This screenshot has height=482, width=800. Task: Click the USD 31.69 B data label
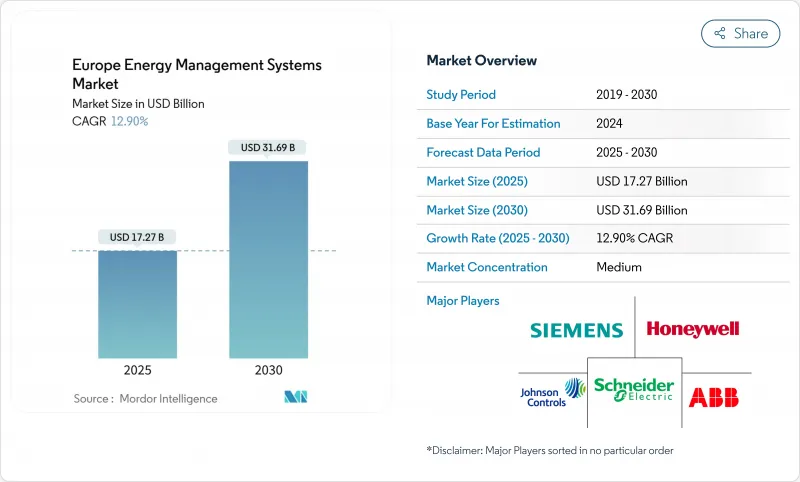(268, 148)
